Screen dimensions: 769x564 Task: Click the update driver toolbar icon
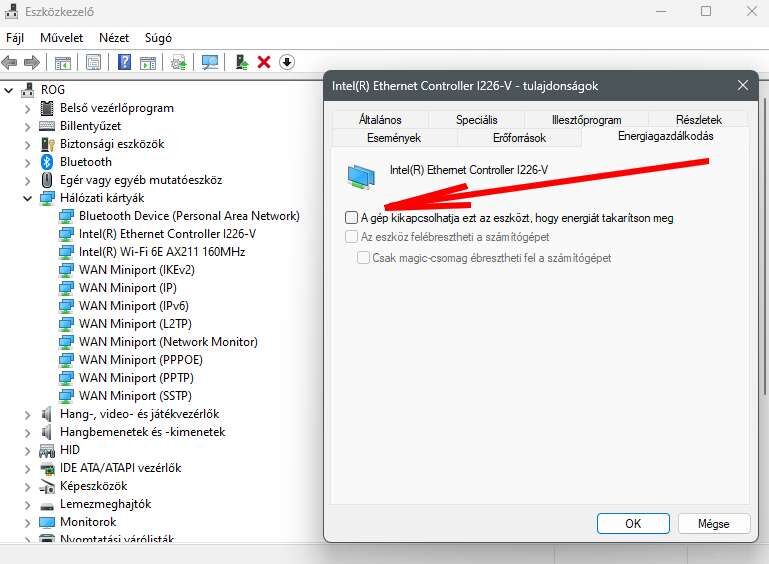pos(179,62)
